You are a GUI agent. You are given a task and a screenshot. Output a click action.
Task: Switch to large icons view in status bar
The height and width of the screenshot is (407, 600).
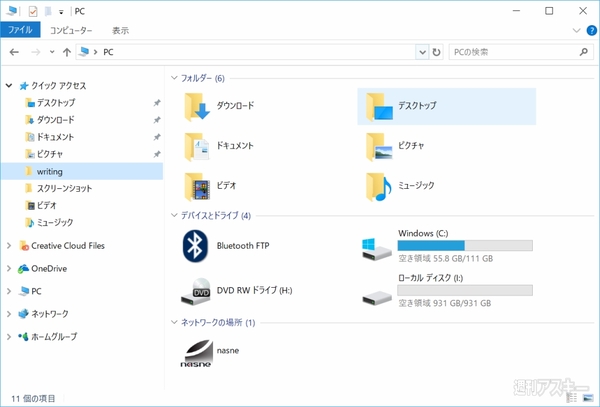pyautogui.click(x=588, y=398)
